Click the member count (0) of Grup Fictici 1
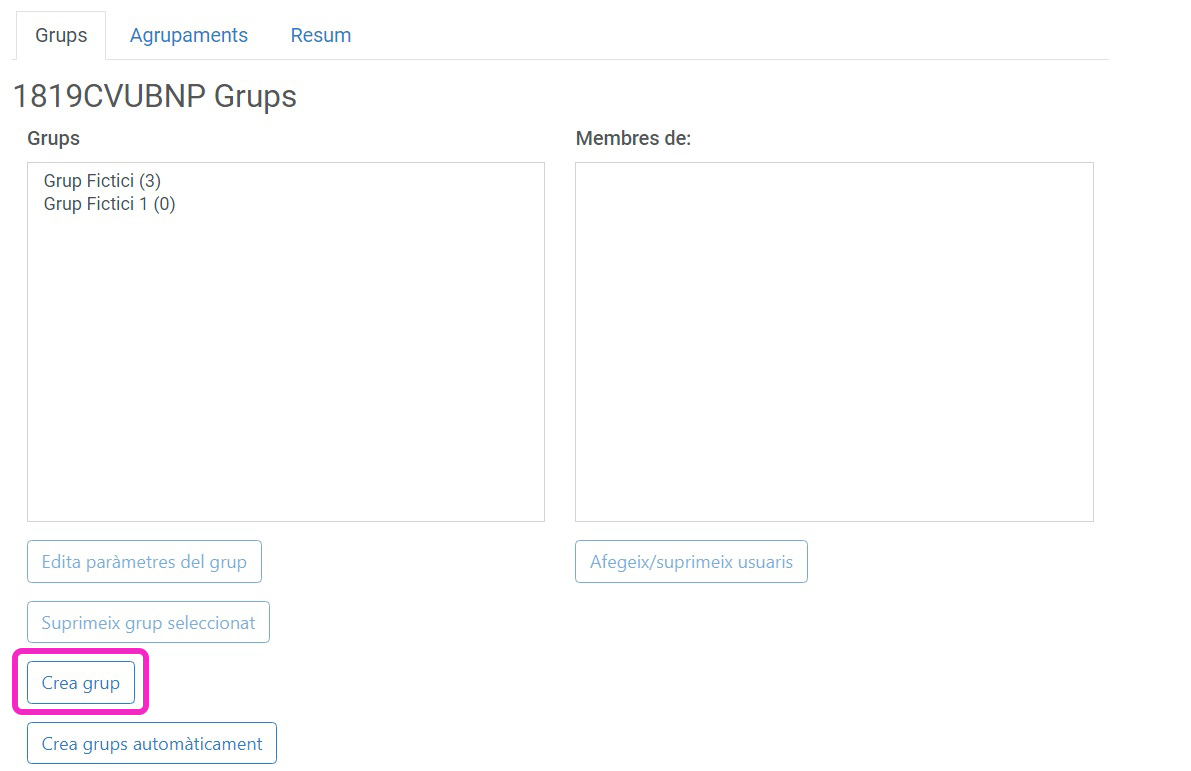The image size is (1191, 771). [164, 204]
